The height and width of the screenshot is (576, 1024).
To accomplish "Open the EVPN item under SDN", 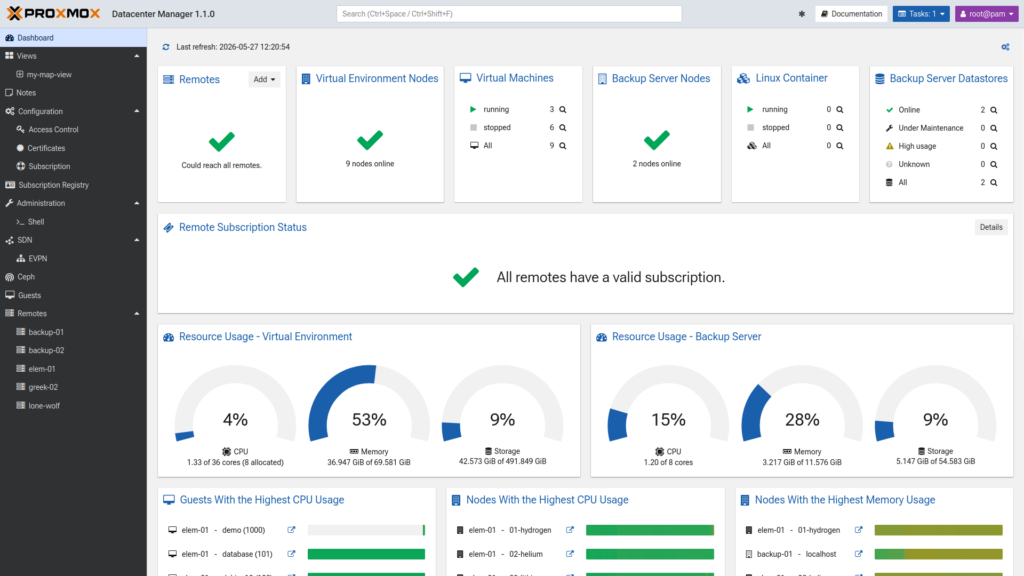I will (x=73, y=259).
